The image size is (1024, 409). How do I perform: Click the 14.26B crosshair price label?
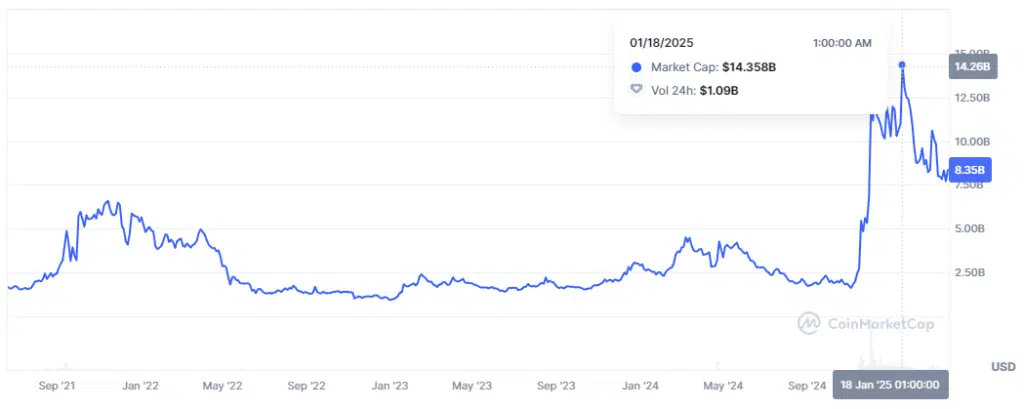972,67
